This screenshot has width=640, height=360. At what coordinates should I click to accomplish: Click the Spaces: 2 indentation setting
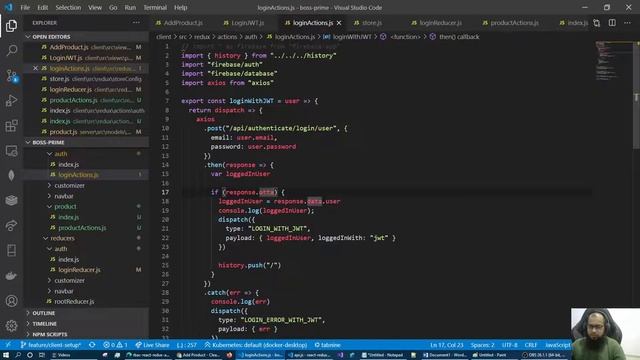(482, 345)
